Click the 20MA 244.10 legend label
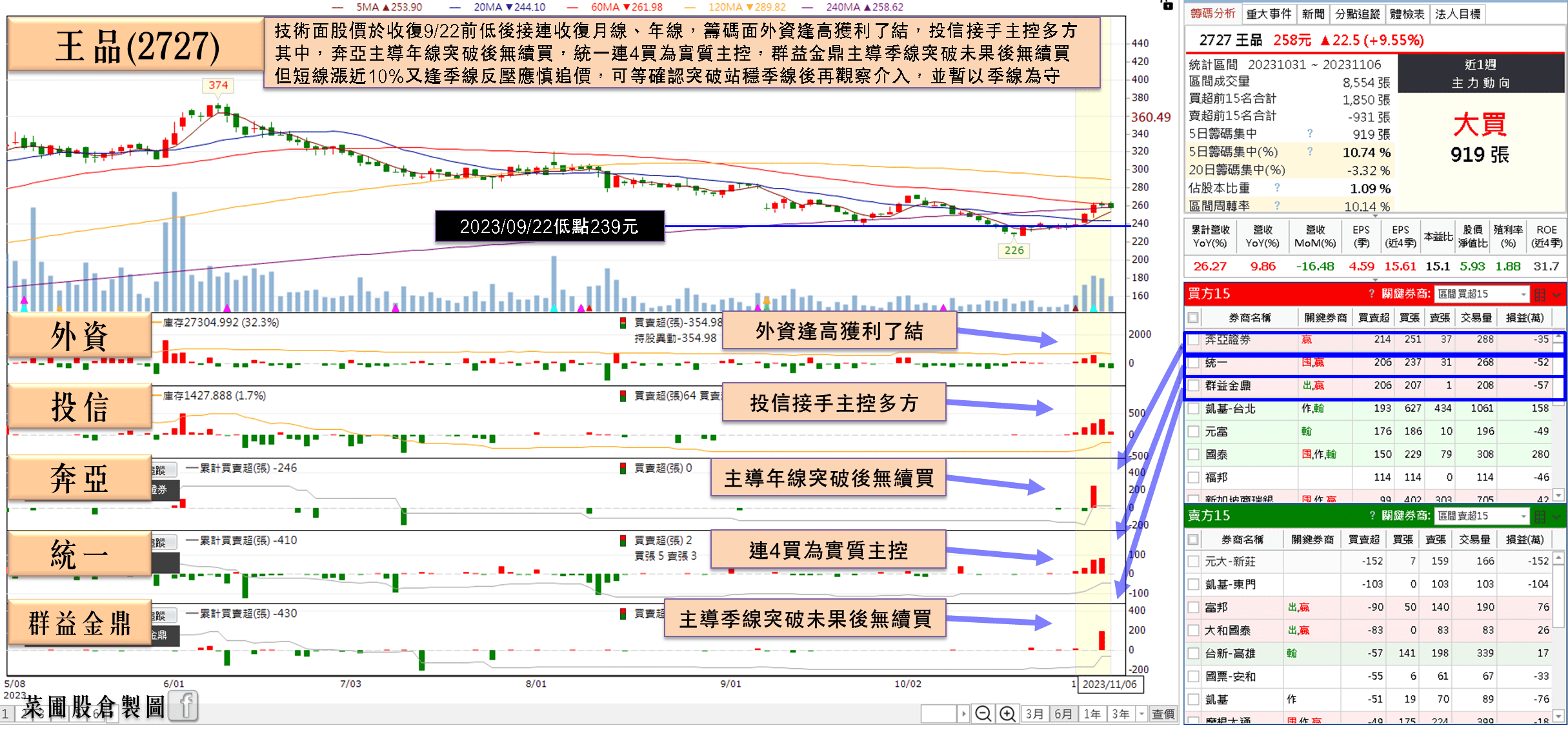Screen dimensions: 1568x741 coord(509,7)
